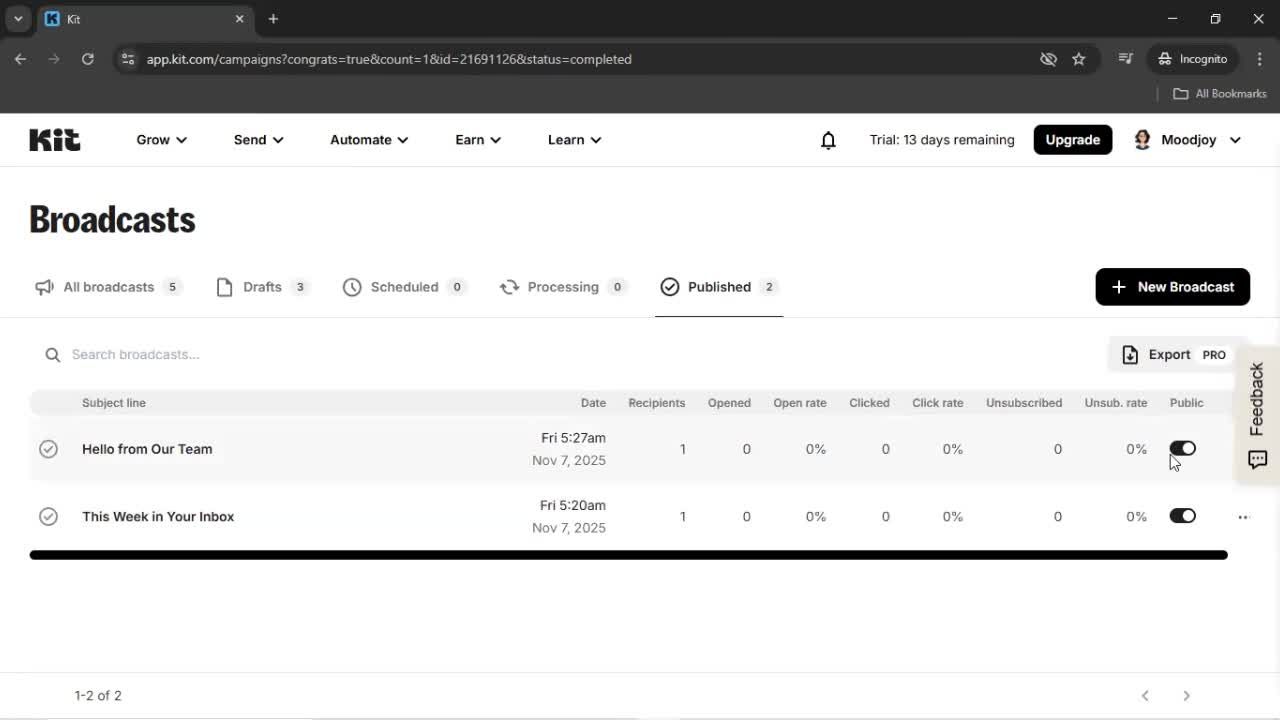
Task: Open the three-dot options for This Week in Your Inbox
Action: point(1243,517)
